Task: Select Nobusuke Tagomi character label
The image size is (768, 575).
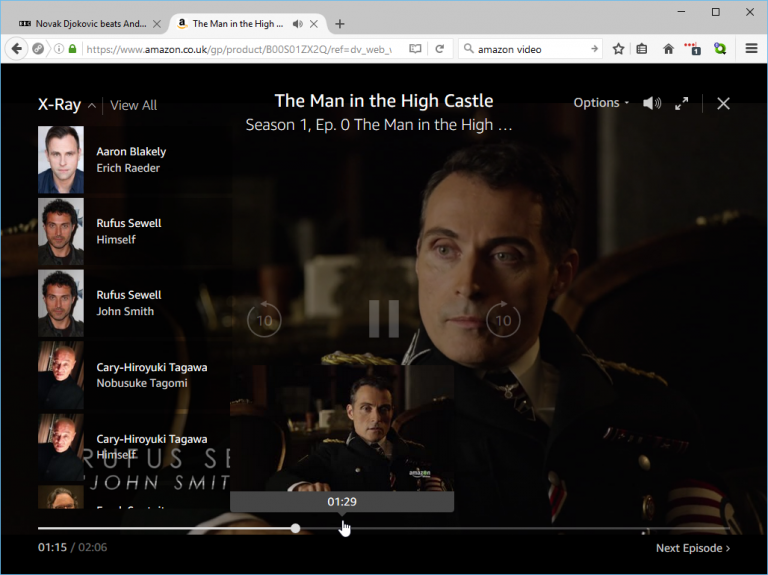Action: pos(142,383)
